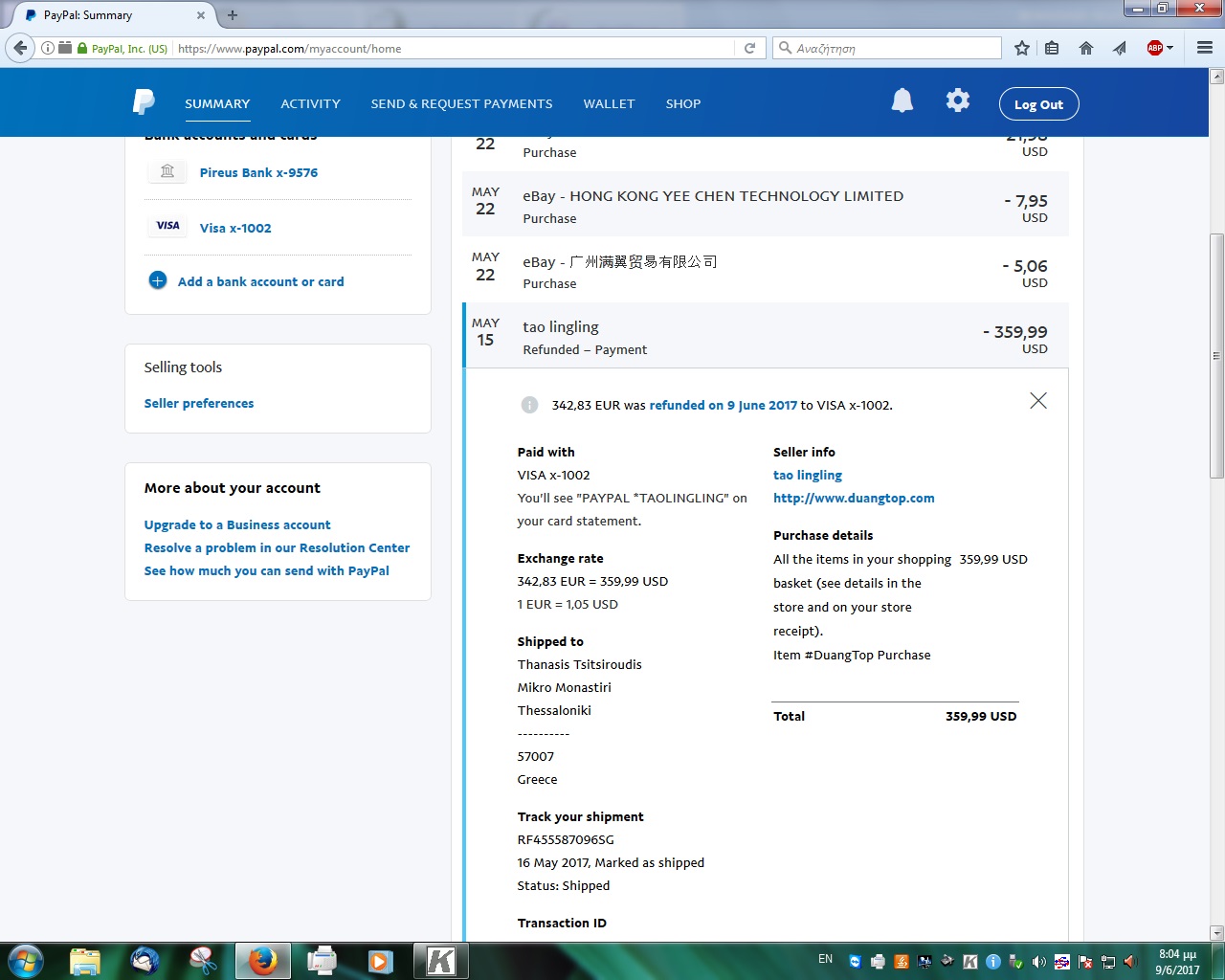Reload the page with the refresh icon
The image size is (1225, 980).
click(x=750, y=48)
